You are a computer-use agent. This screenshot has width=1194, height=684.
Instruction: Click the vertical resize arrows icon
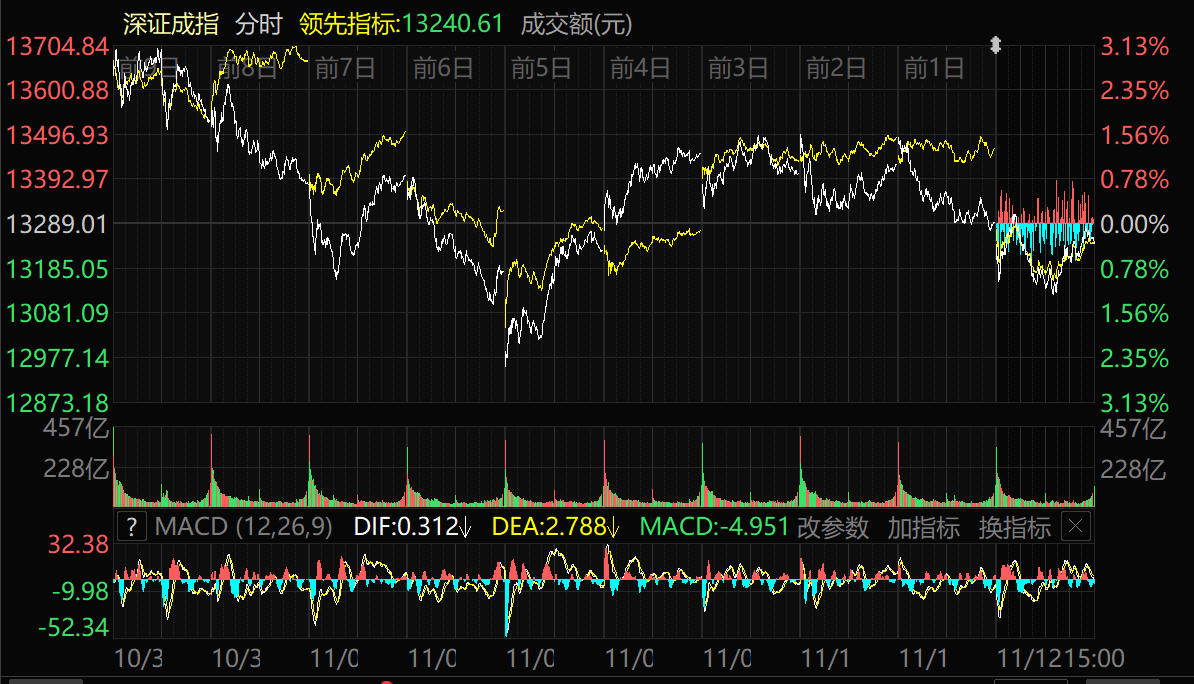[x=995, y=45]
